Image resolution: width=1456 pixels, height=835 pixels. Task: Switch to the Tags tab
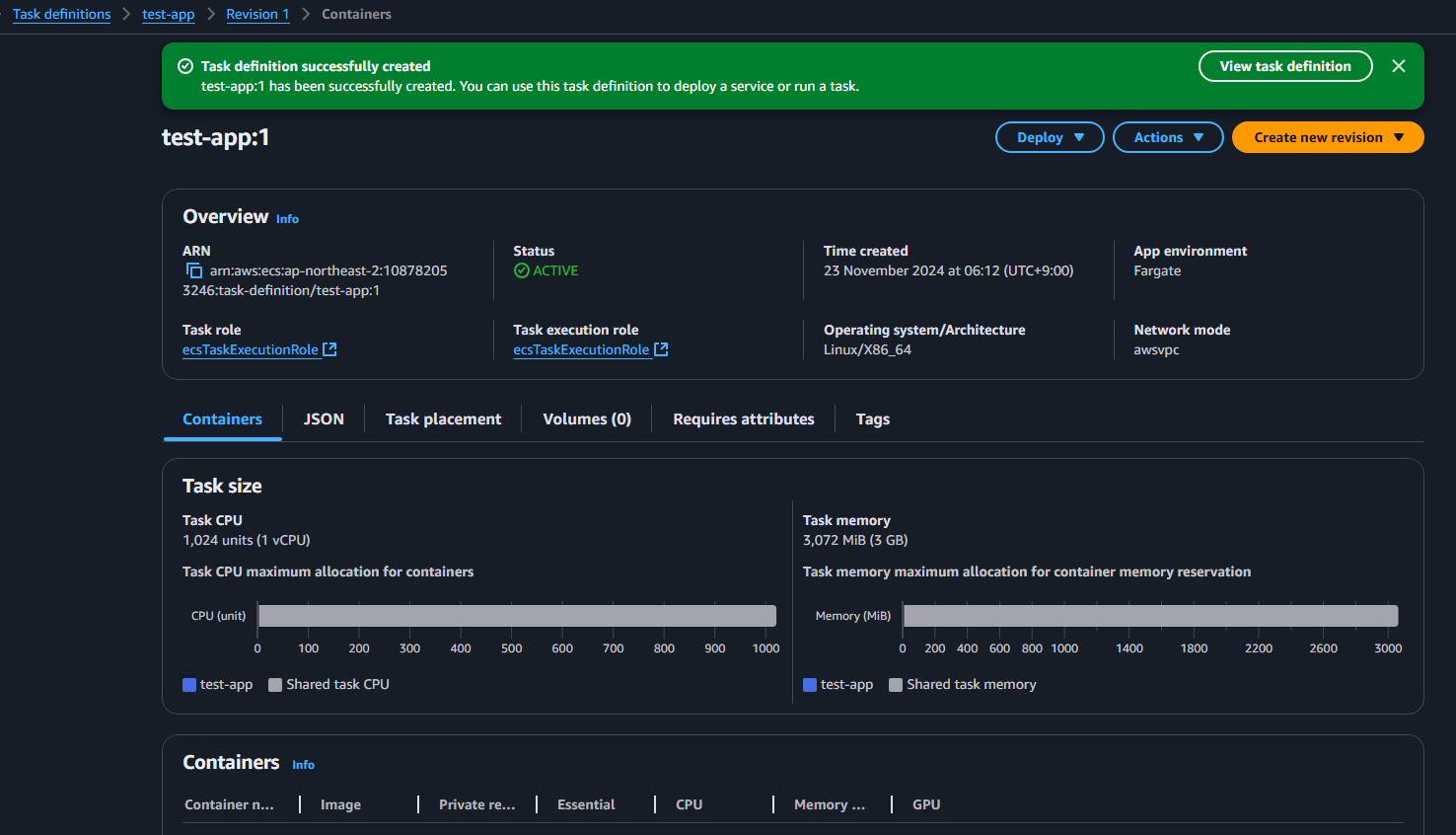tap(873, 418)
